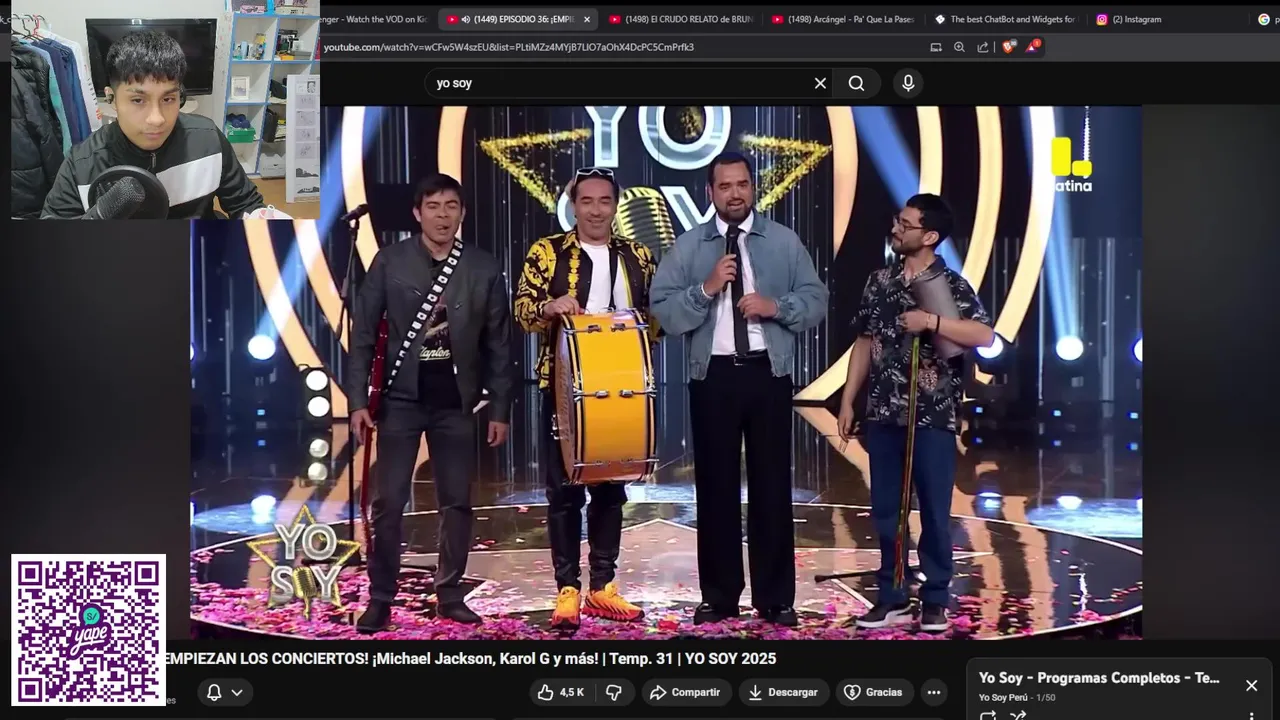Open the Google tab at far right
1280x720 pixels.
pyautogui.click(x=1266, y=19)
